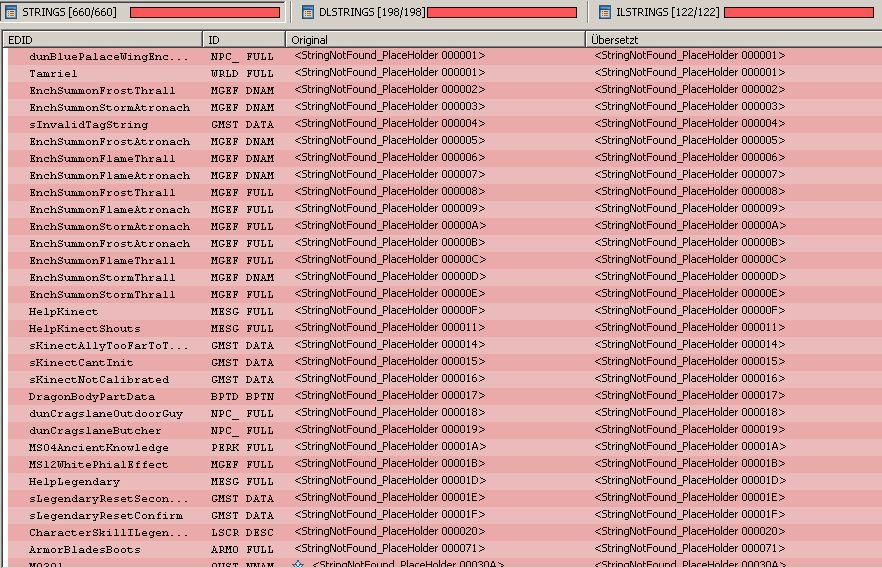Click Original cell PlaceHolder 000011
This screenshot has height=568, width=882.
390,327
